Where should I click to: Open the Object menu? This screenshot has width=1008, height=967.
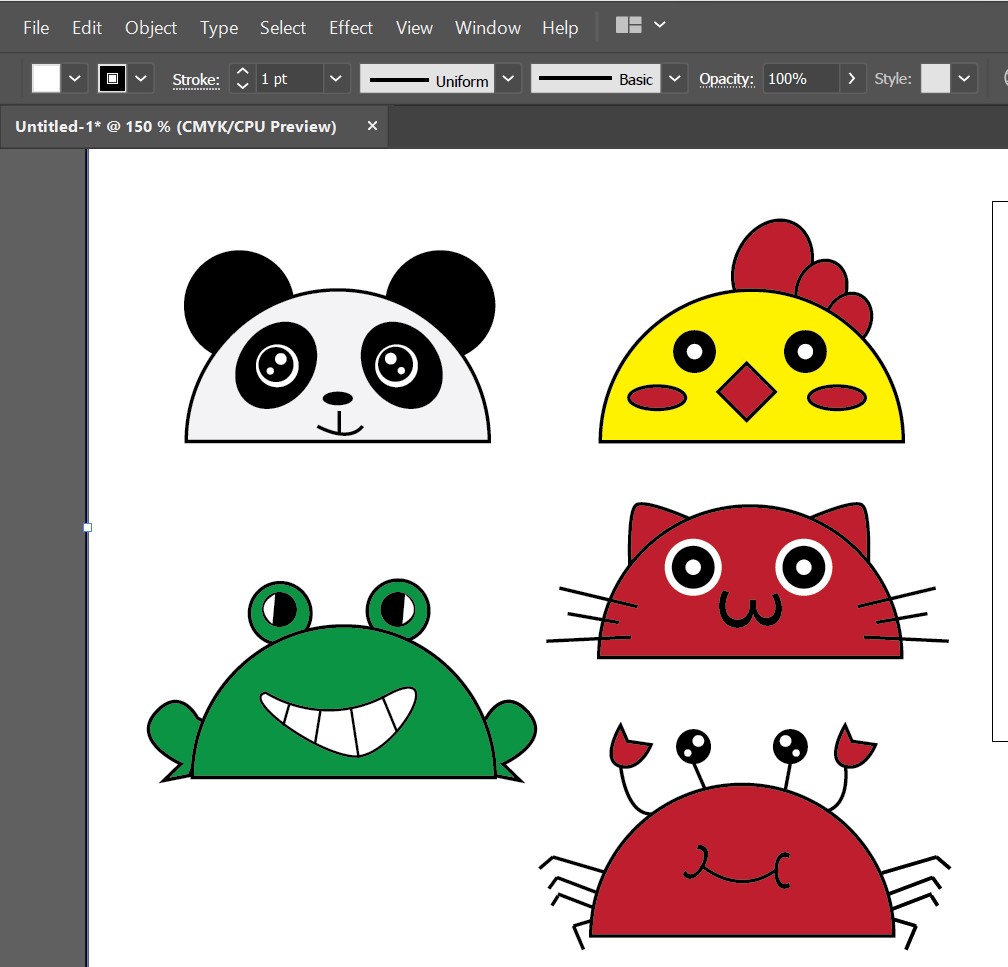(x=151, y=27)
